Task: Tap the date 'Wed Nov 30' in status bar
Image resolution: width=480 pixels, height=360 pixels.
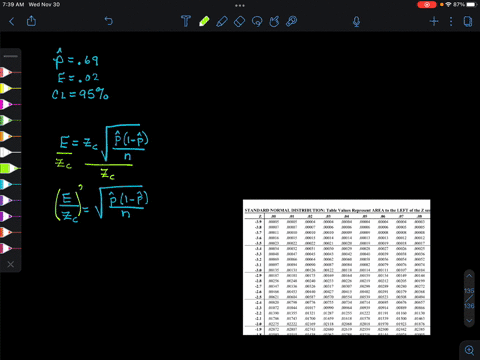Action: [x=44, y=5]
